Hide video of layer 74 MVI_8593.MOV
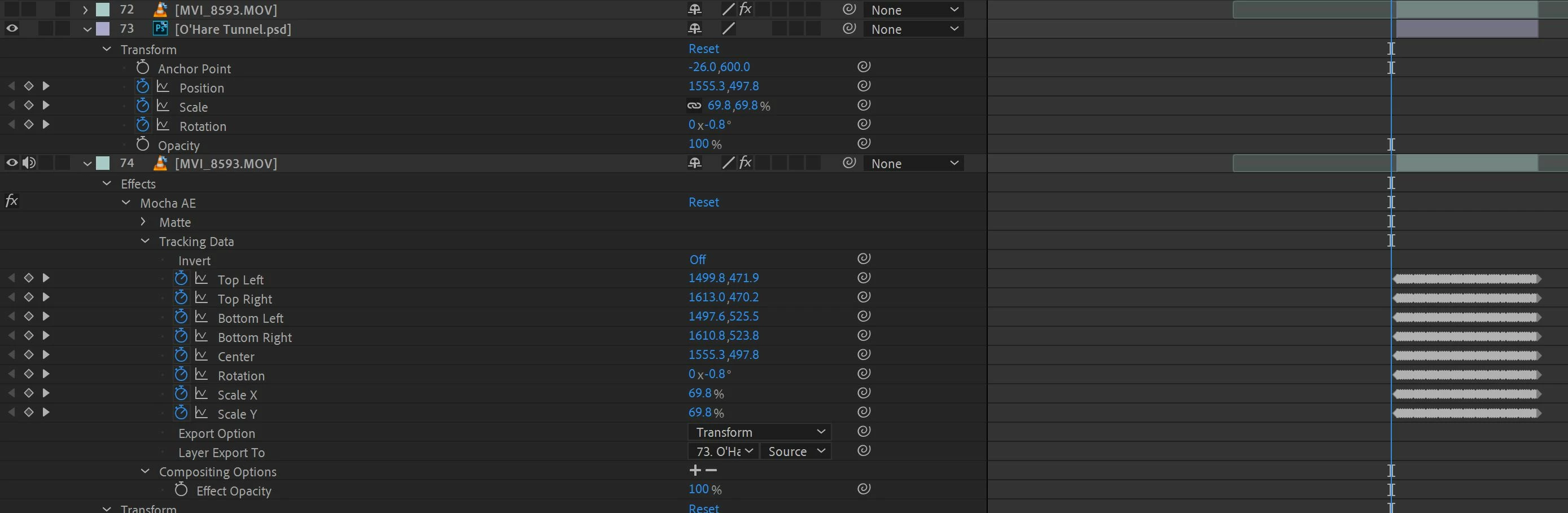 [x=11, y=163]
